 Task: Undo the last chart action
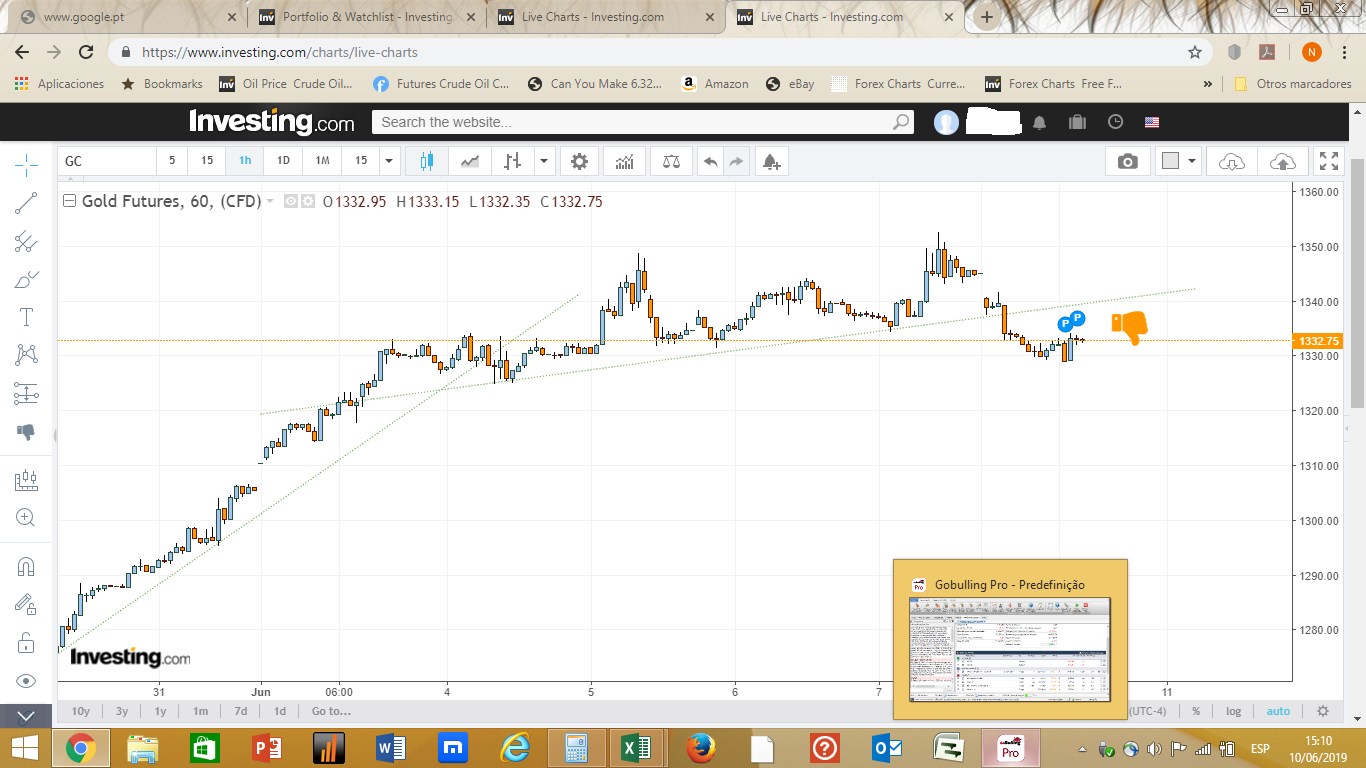pyautogui.click(x=710, y=161)
